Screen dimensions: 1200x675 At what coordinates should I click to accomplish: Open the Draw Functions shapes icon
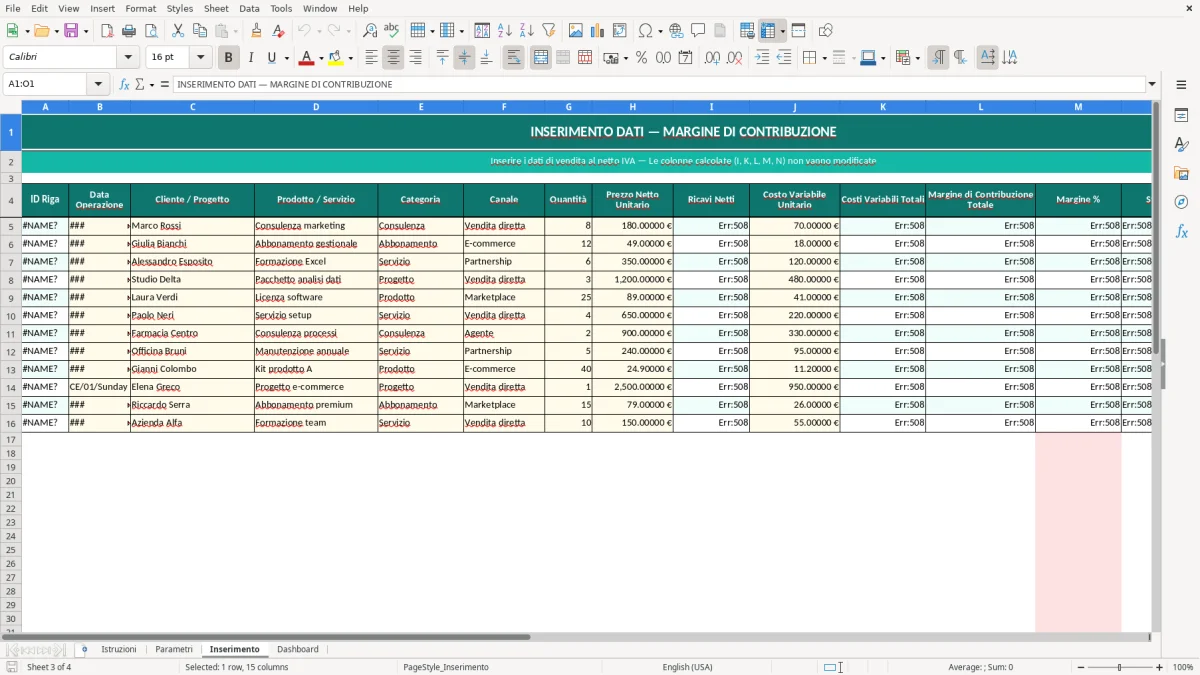pyautogui.click(x=826, y=30)
